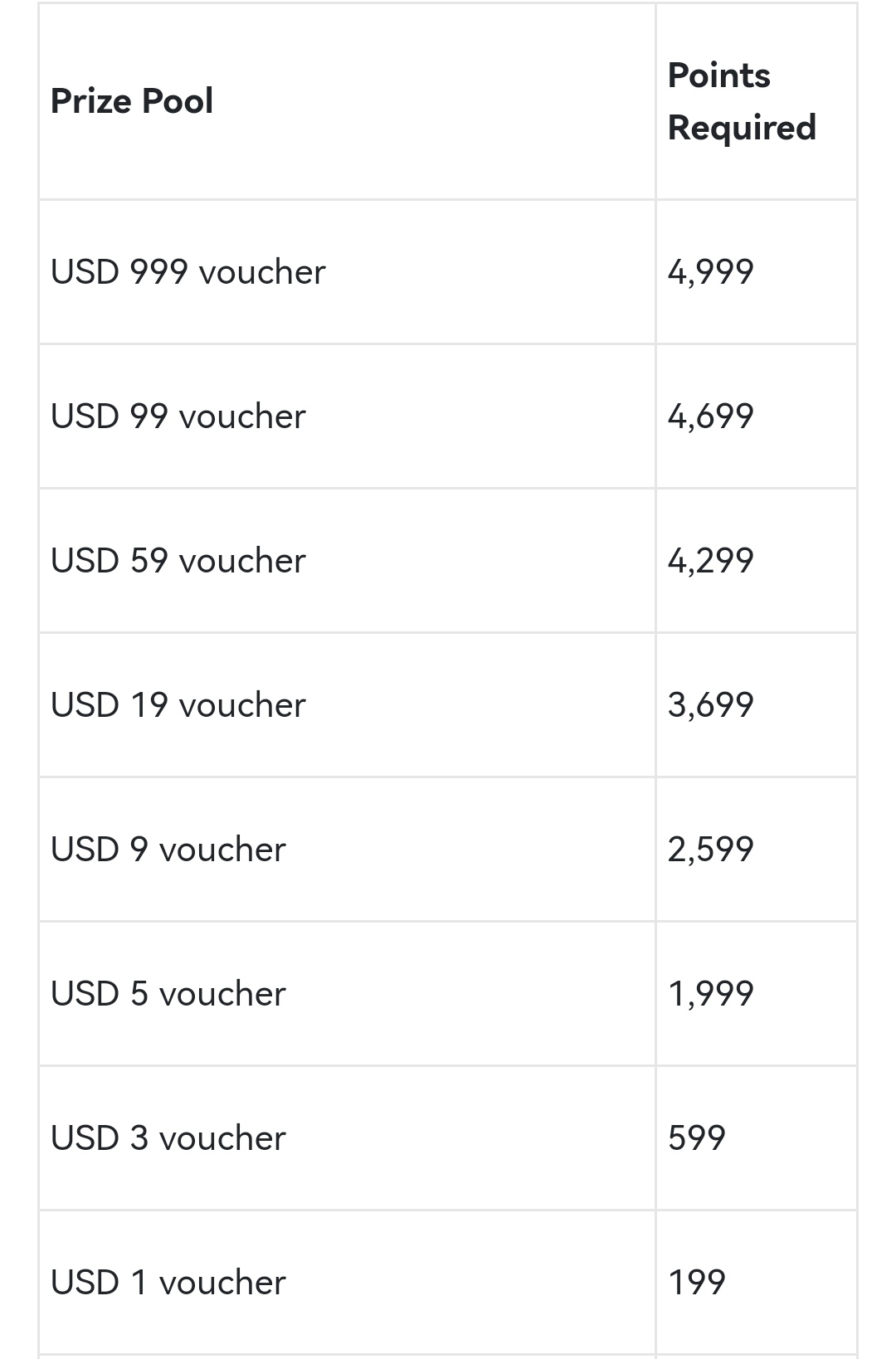
Task: Select the USD 1 voucher cell
Action: click(168, 1283)
